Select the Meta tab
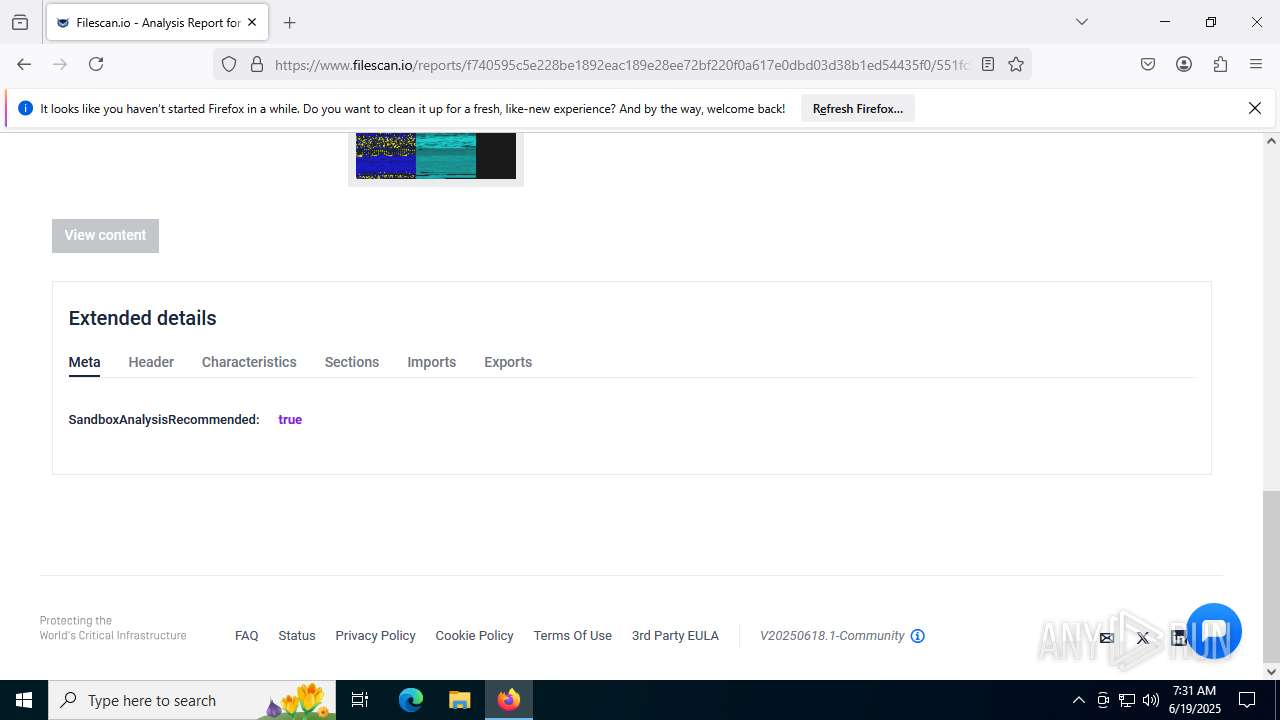Viewport: 1280px width, 720px height. [84, 362]
